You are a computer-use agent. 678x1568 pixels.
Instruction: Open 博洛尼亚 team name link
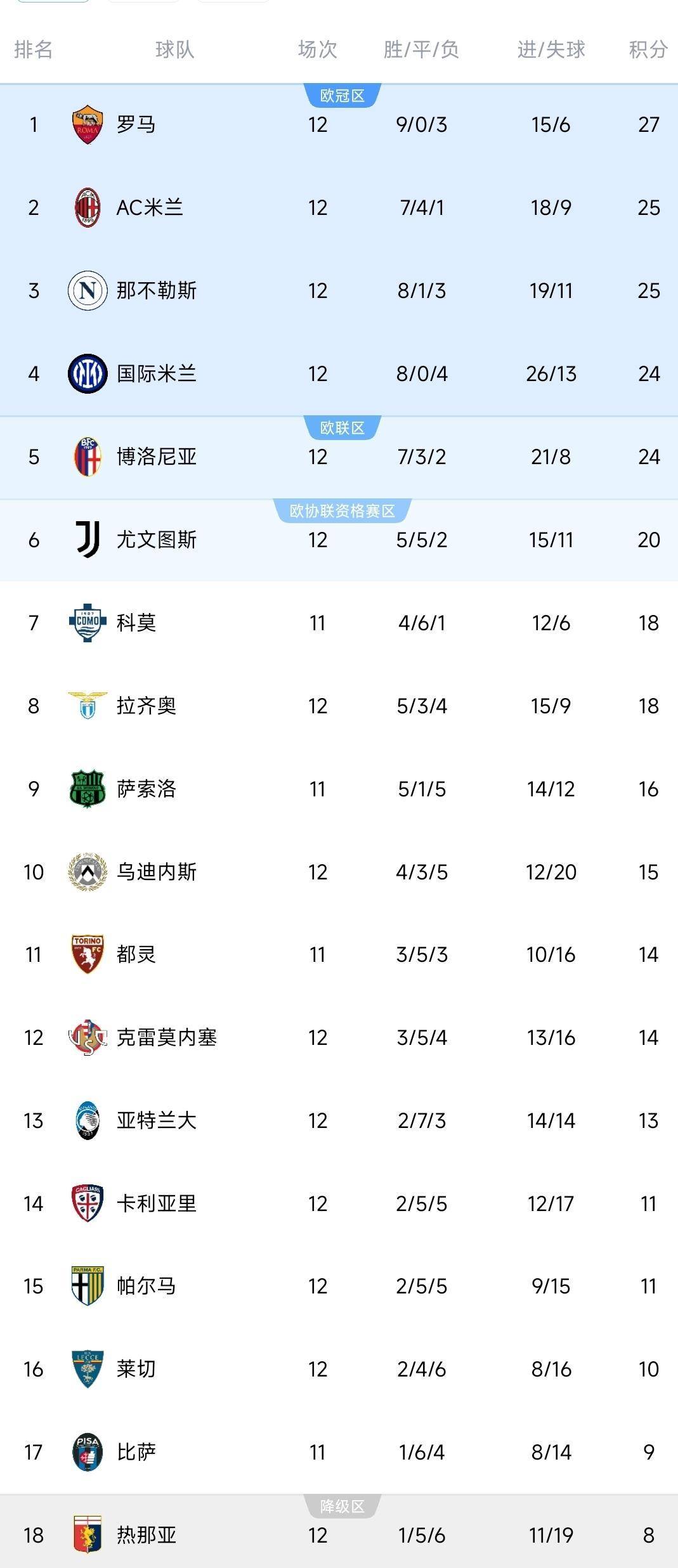tap(157, 457)
